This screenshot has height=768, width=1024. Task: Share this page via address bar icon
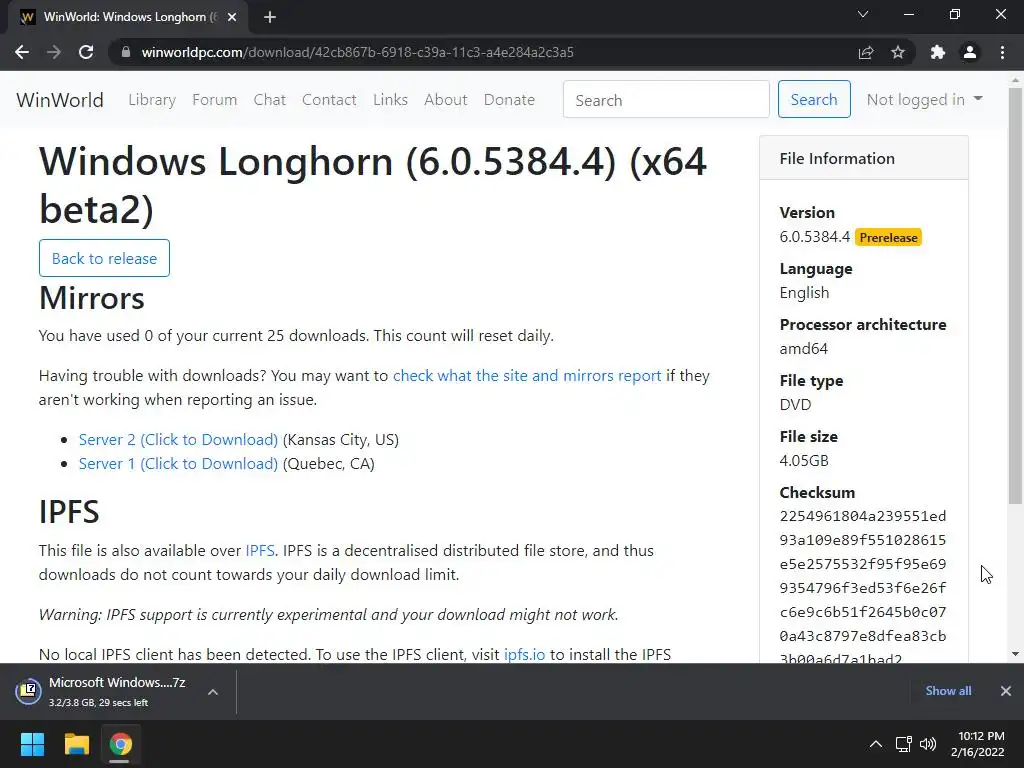tap(866, 52)
